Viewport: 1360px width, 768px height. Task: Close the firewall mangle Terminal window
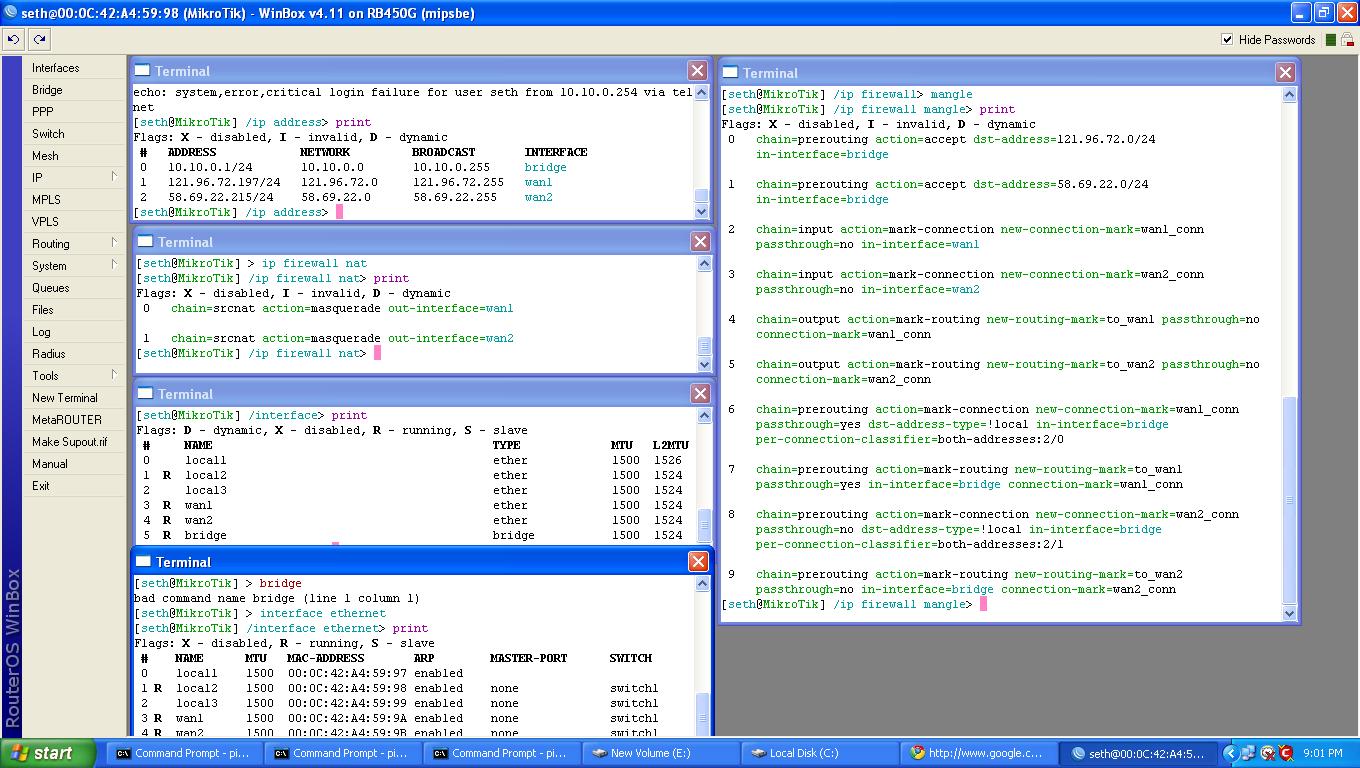[1286, 72]
